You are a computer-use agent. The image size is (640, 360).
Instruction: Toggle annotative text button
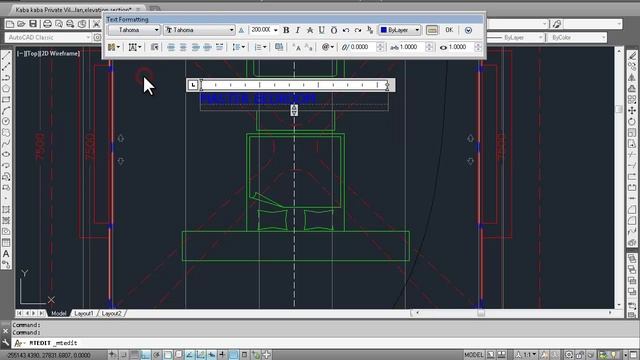point(242,30)
